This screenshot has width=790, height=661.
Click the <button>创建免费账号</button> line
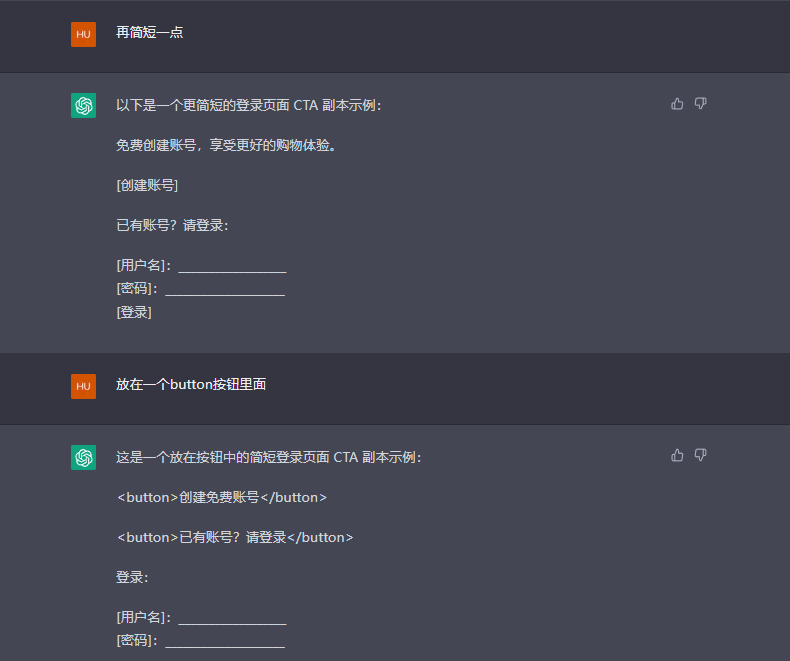pyautogui.click(x=222, y=497)
